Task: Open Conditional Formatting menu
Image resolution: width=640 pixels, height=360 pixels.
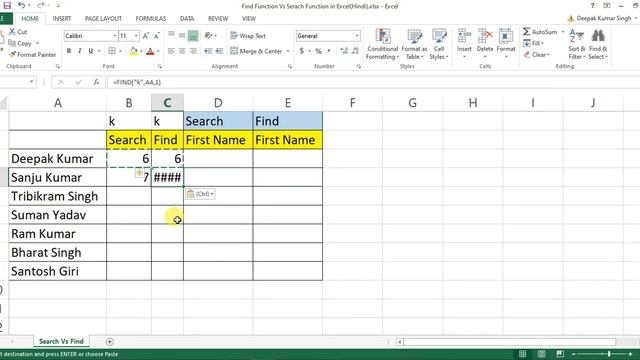Action: point(382,44)
